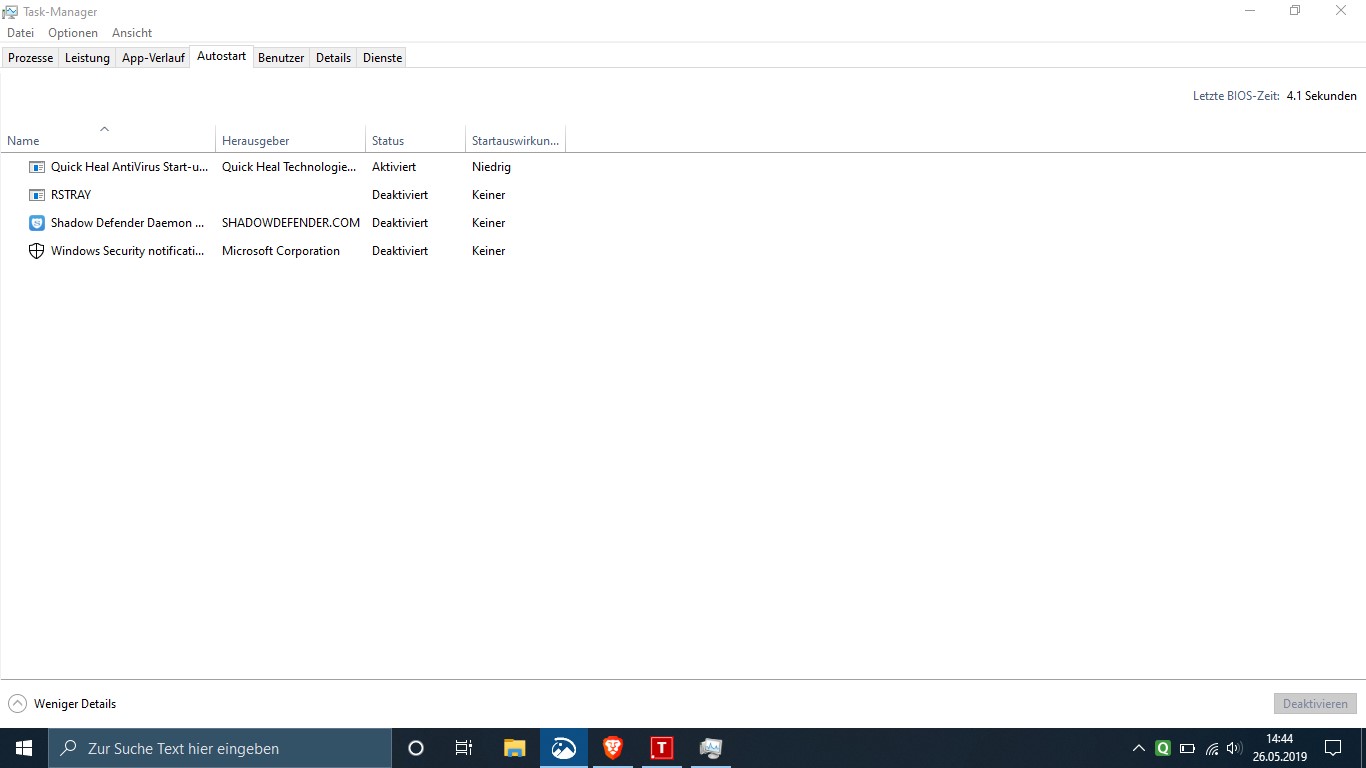Click the Windows Security shield icon
The height and width of the screenshot is (768, 1366).
pos(37,251)
